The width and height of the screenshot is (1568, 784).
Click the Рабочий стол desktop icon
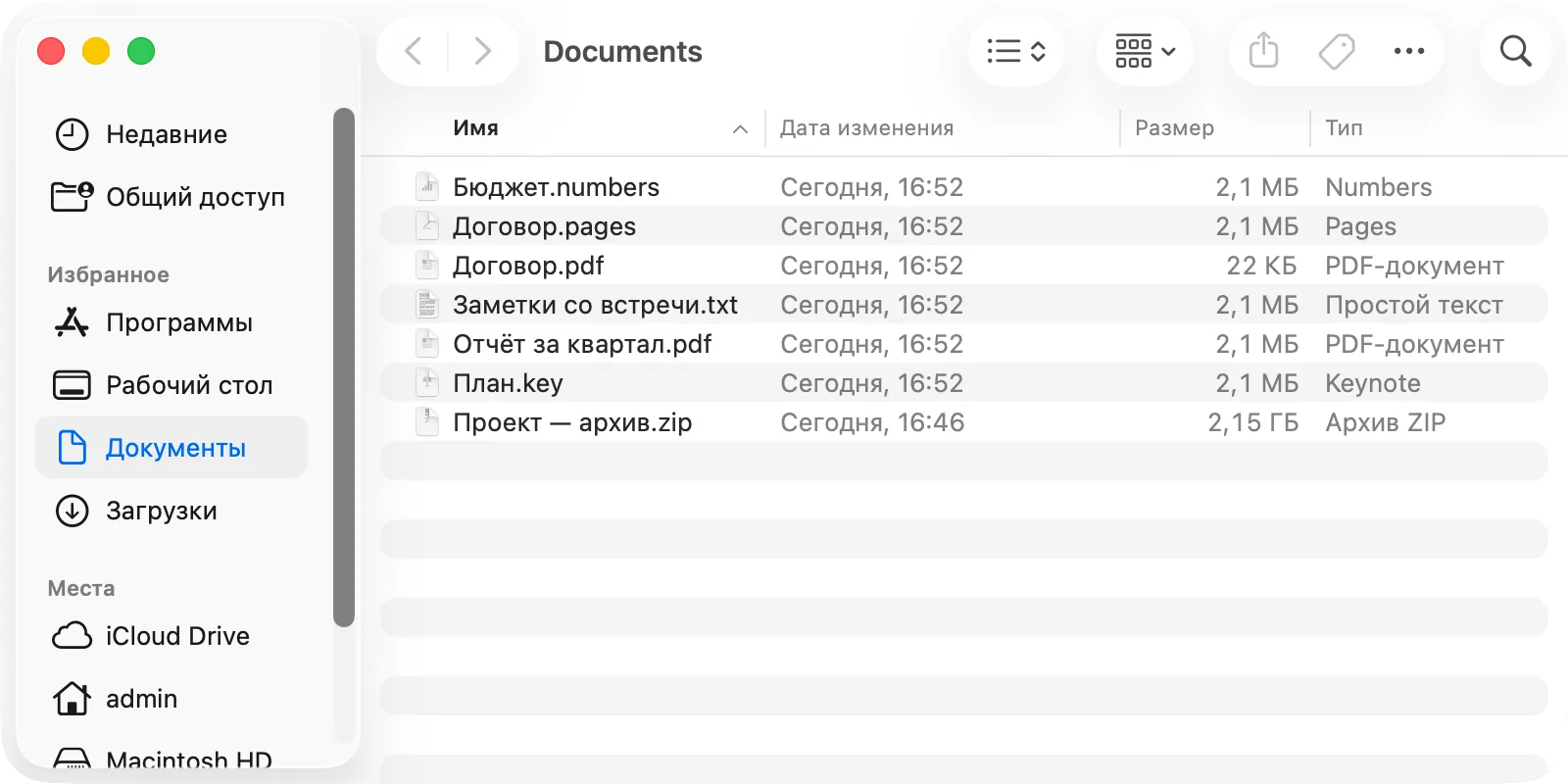pyautogui.click(x=72, y=385)
